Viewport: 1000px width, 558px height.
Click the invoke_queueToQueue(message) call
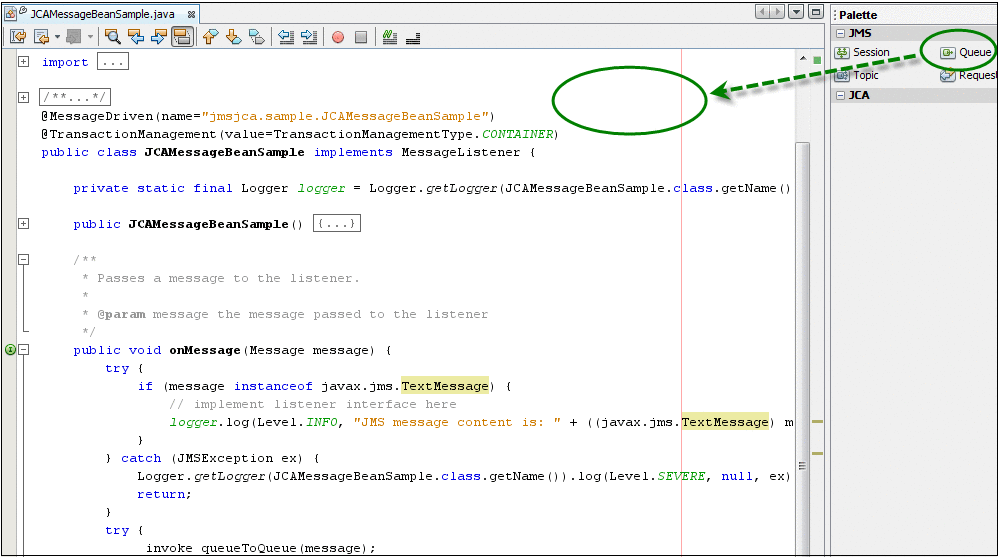click(x=260, y=548)
